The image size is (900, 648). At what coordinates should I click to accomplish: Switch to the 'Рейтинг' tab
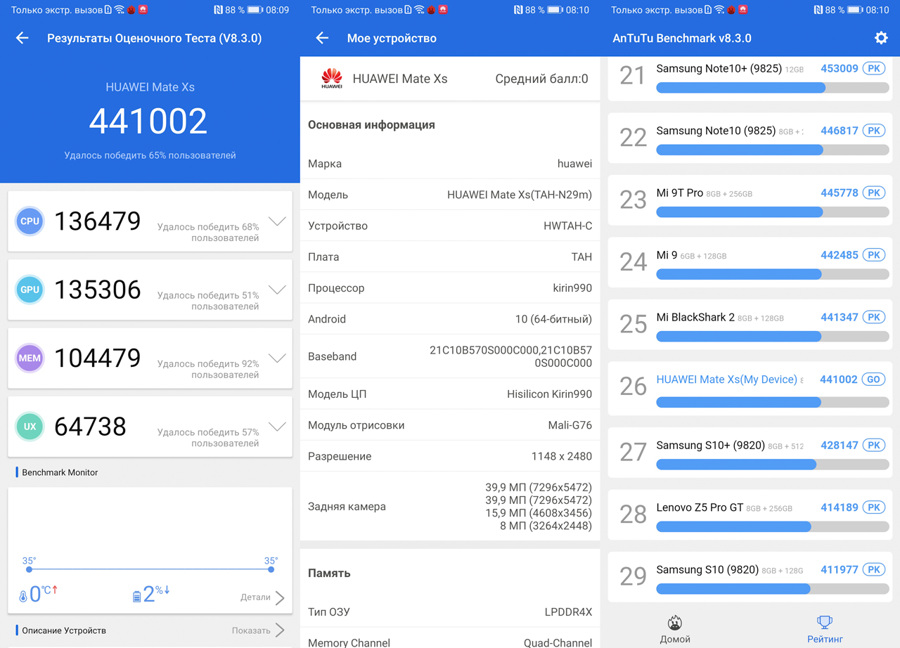825,629
